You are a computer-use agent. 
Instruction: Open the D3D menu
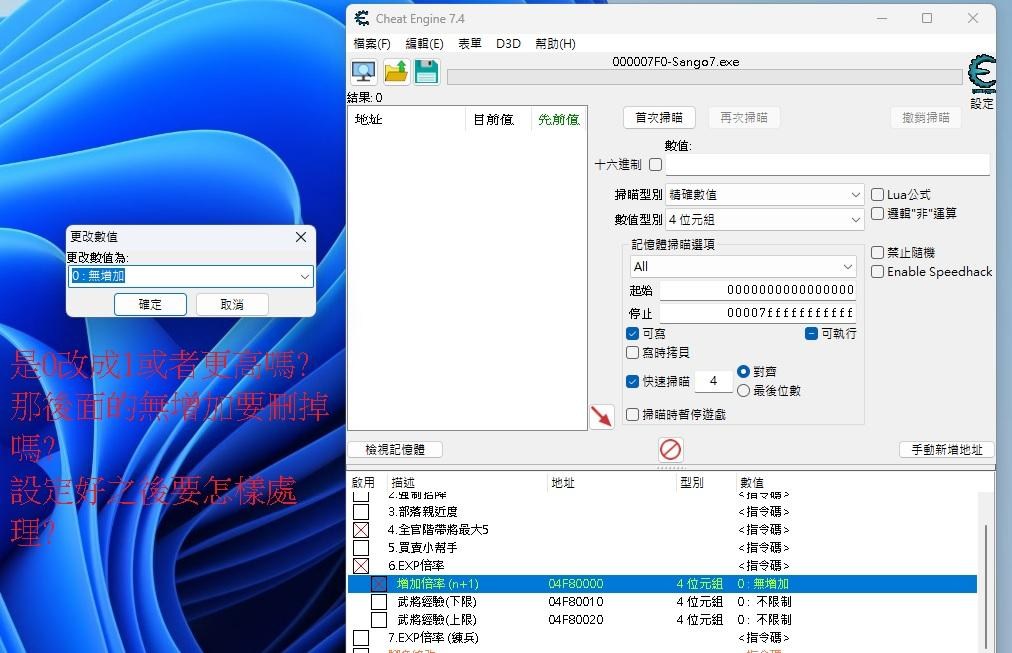pyautogui.click(x=508, y=43)
